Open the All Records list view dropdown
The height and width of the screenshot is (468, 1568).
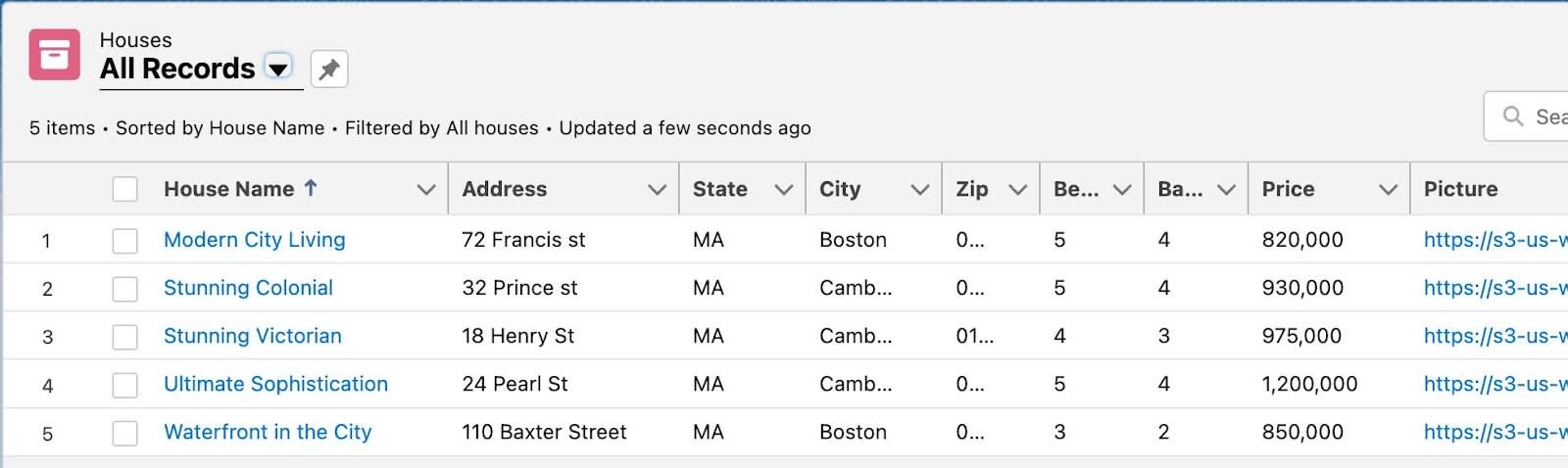pos(278,69)
